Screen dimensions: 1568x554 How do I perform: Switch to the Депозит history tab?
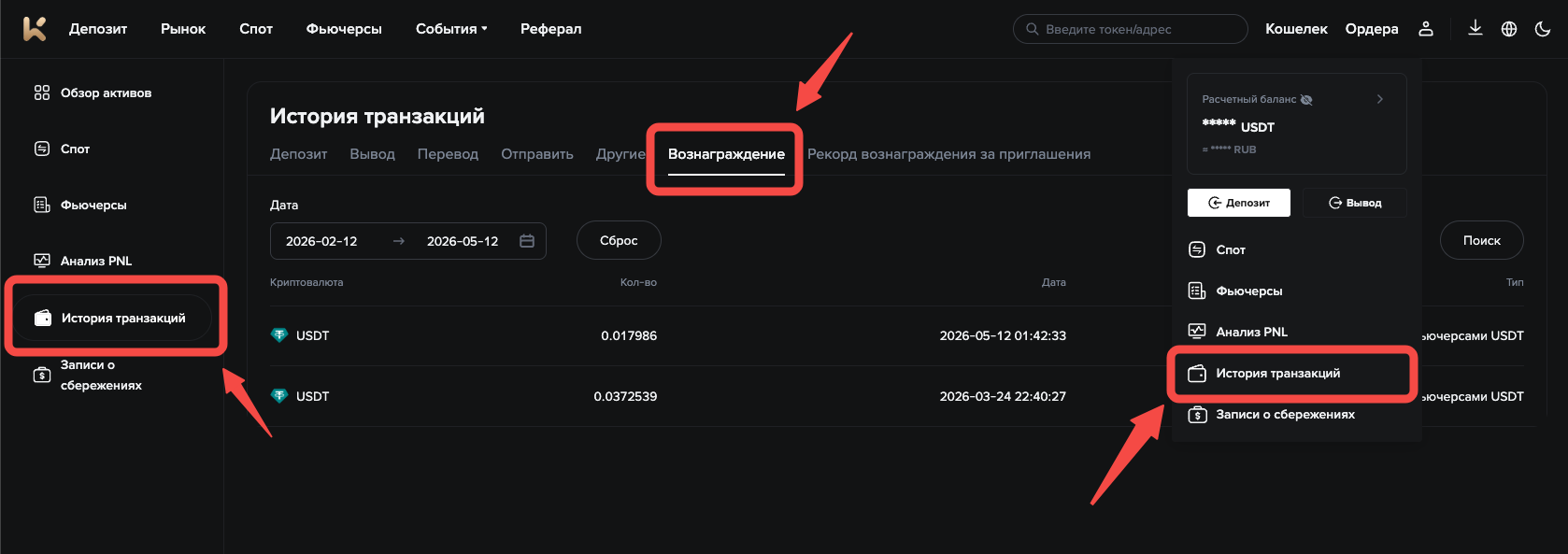point(299,154)
